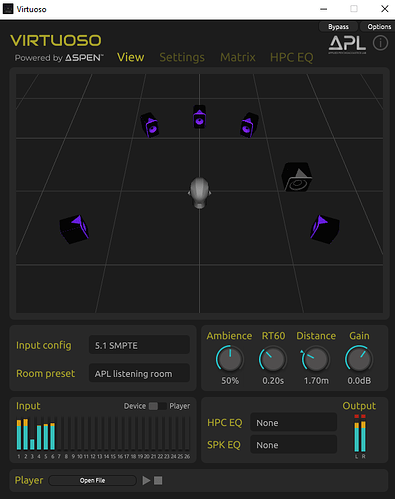Open the Room preset dropdown
The width and height of the screenshot is (395, 499).
[x=139, y=373]
